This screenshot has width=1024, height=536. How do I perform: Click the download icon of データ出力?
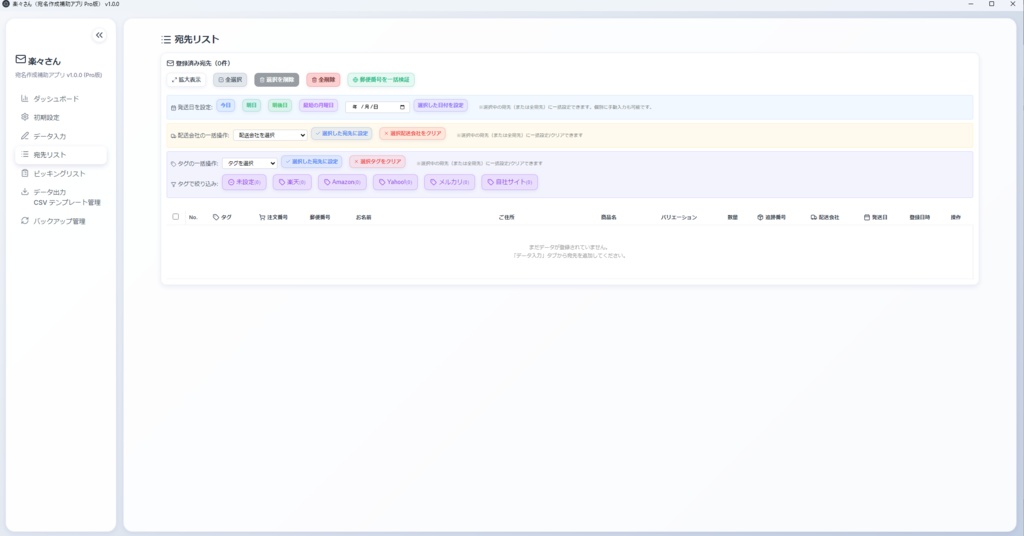(x=25, y=192)
